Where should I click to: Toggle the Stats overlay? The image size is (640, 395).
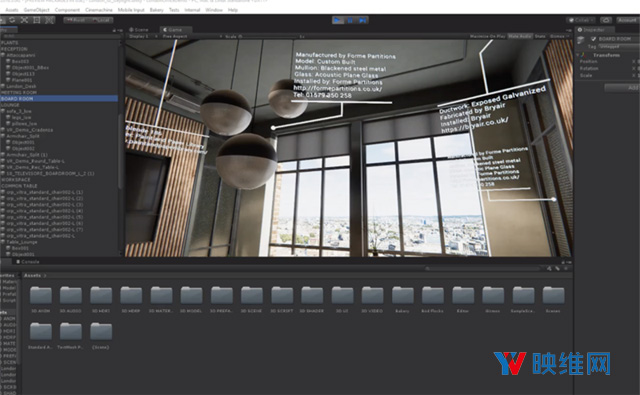click(x=540, y=36)
